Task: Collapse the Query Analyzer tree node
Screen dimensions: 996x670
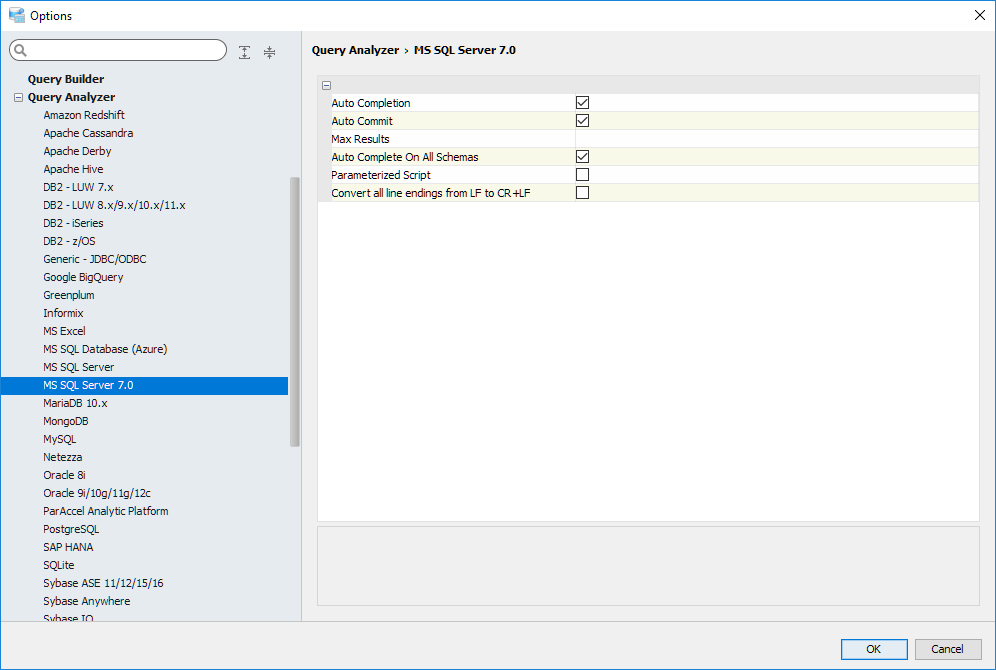Action: 18,98
